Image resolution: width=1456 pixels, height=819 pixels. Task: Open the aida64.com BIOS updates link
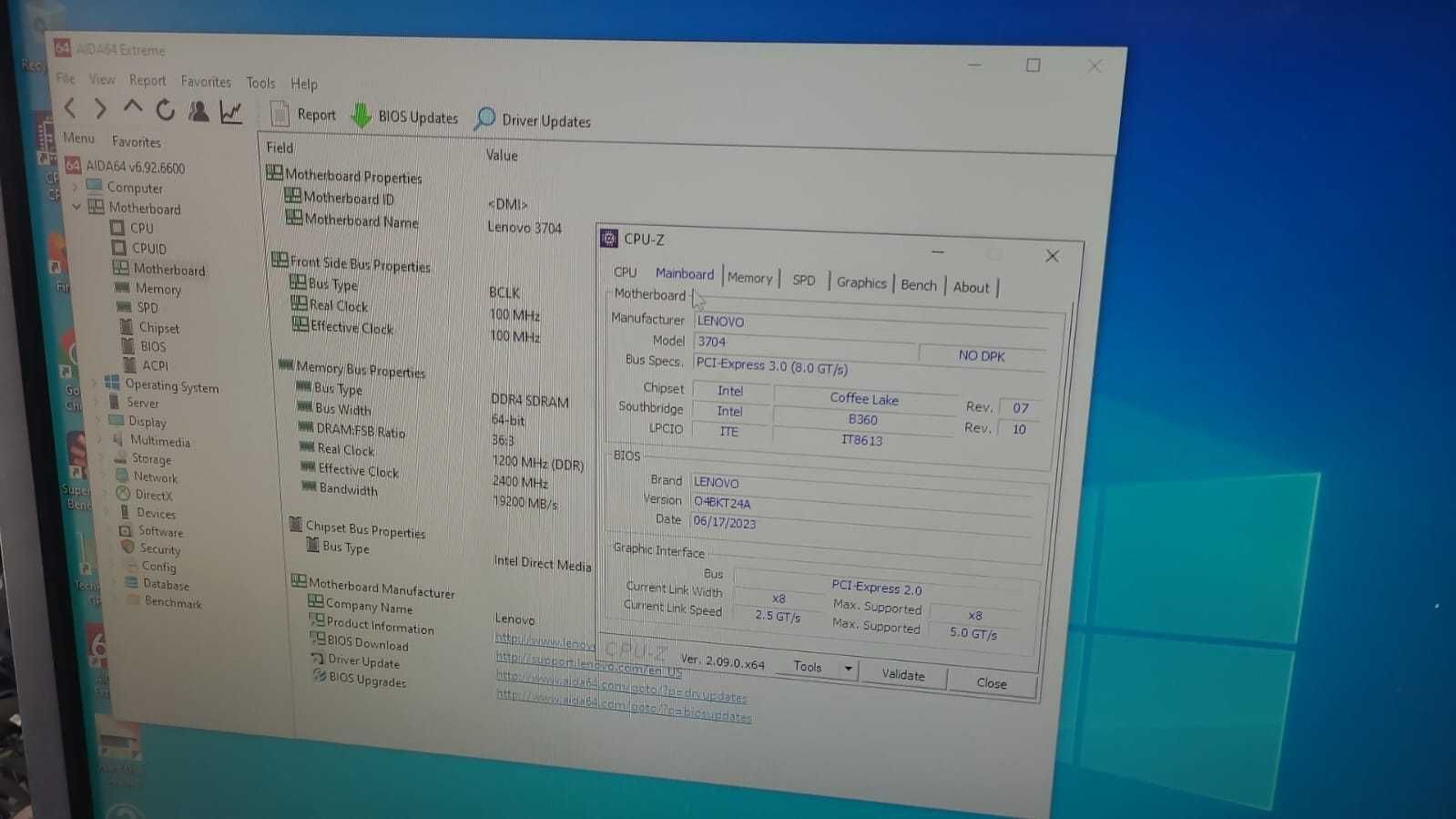pyautogui.click(x=624, y=706)
